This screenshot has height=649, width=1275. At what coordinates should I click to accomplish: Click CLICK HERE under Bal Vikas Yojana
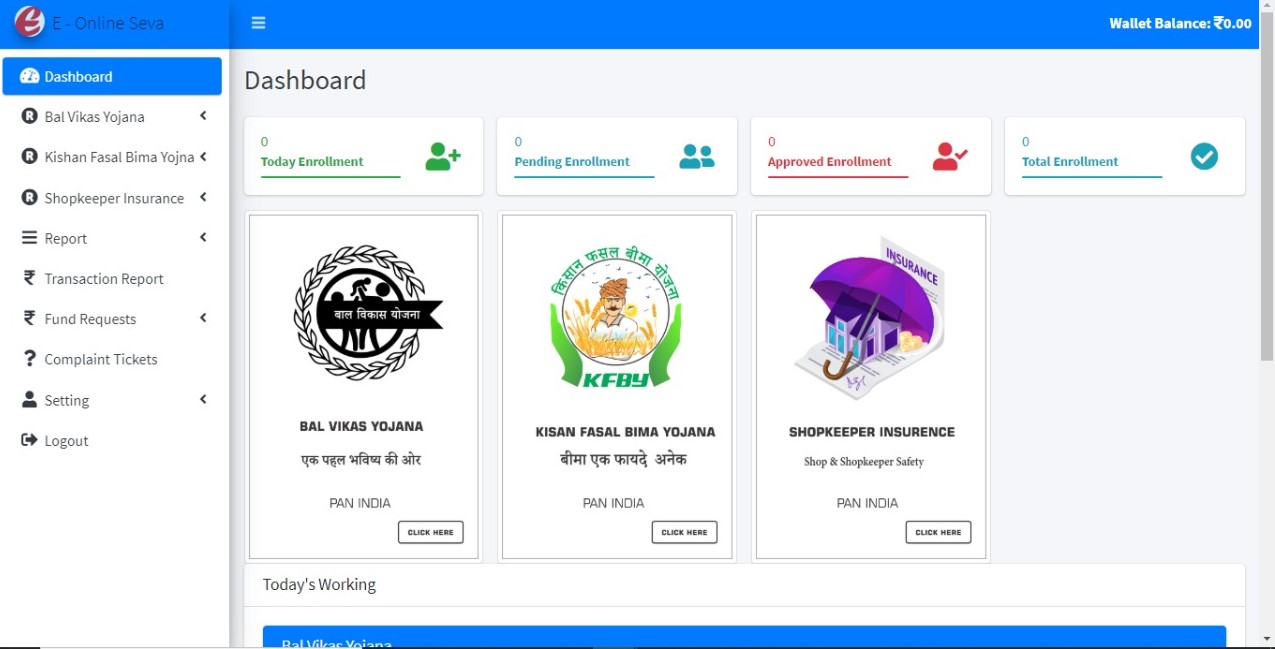pos(431,532)
